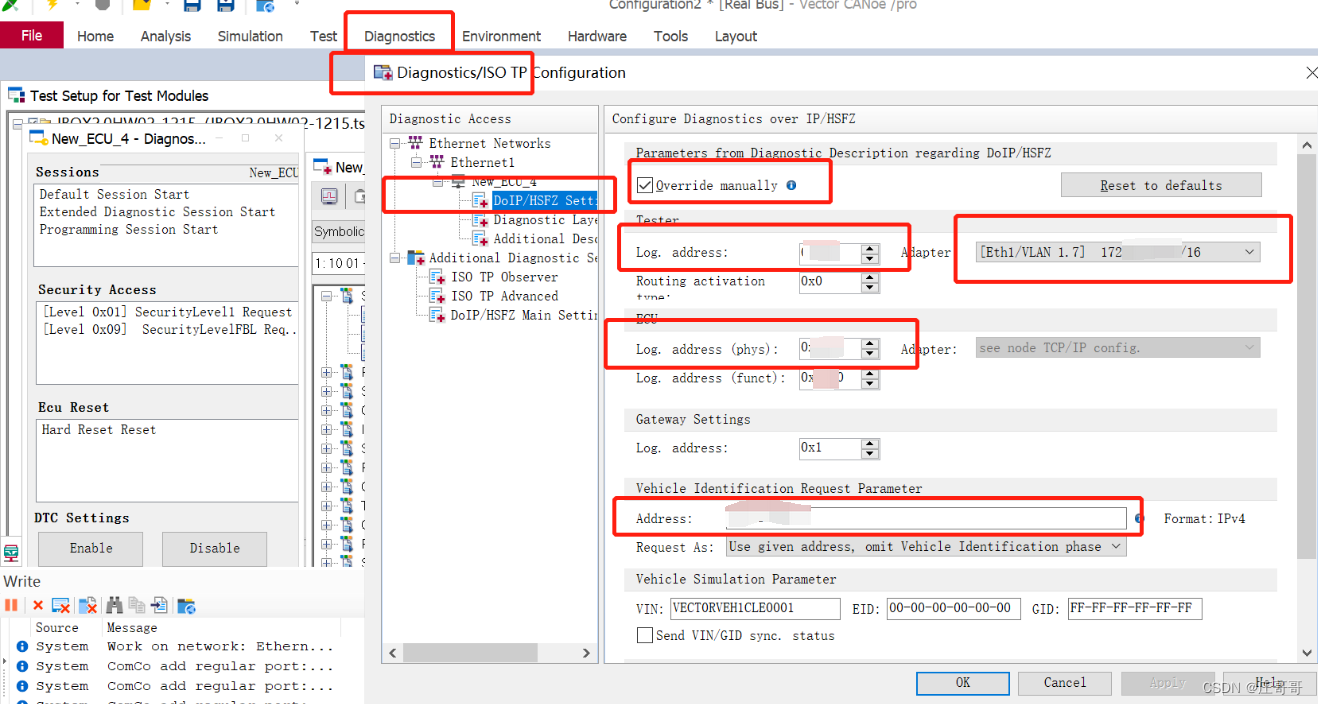Enable Send VIN/GID sync. status checkbox
1318x704 pixels.
pos(645,635)
